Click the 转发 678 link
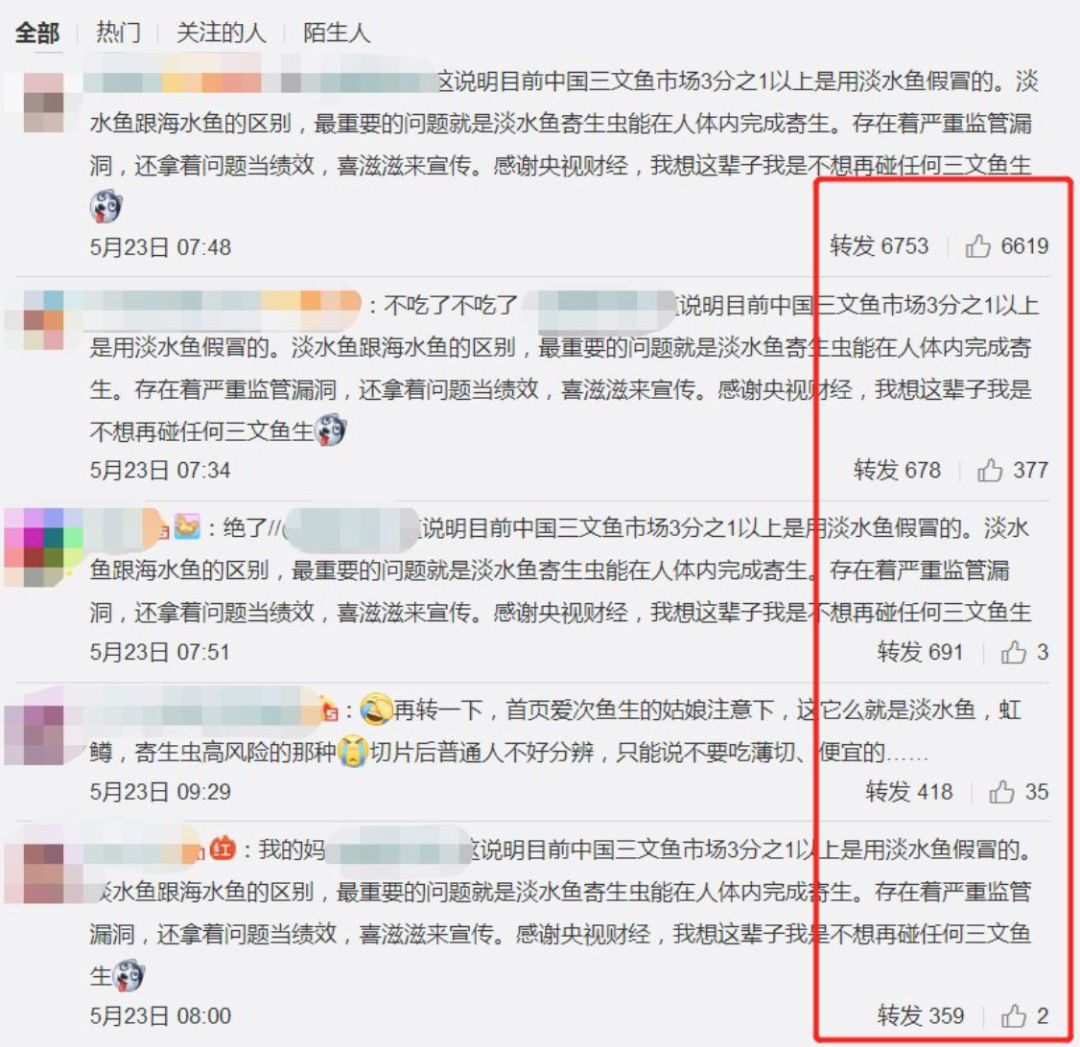Screen dimensions: 1080x1047 coord(897,470)
